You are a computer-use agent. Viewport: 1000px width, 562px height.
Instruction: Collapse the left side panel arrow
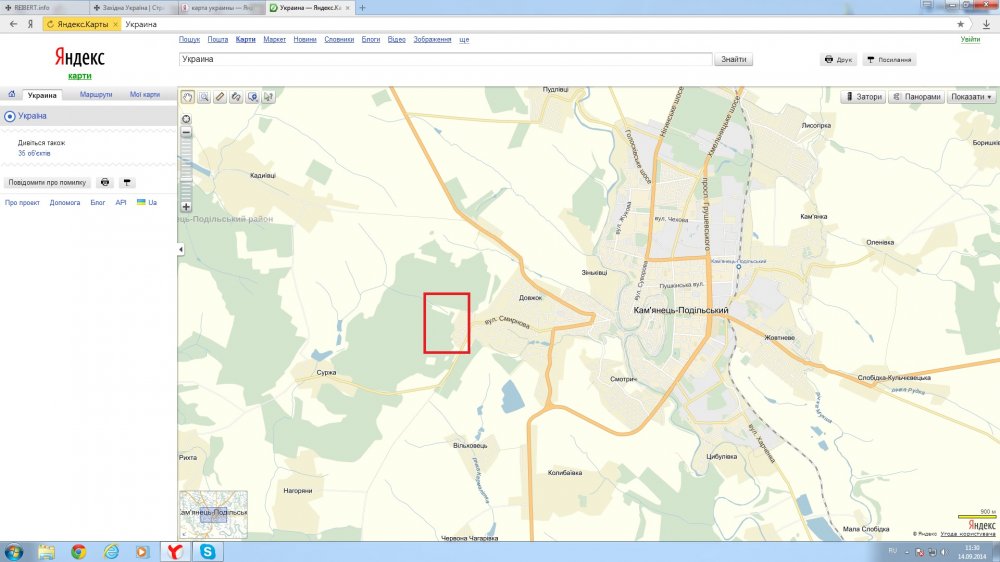tap(181, 249)
